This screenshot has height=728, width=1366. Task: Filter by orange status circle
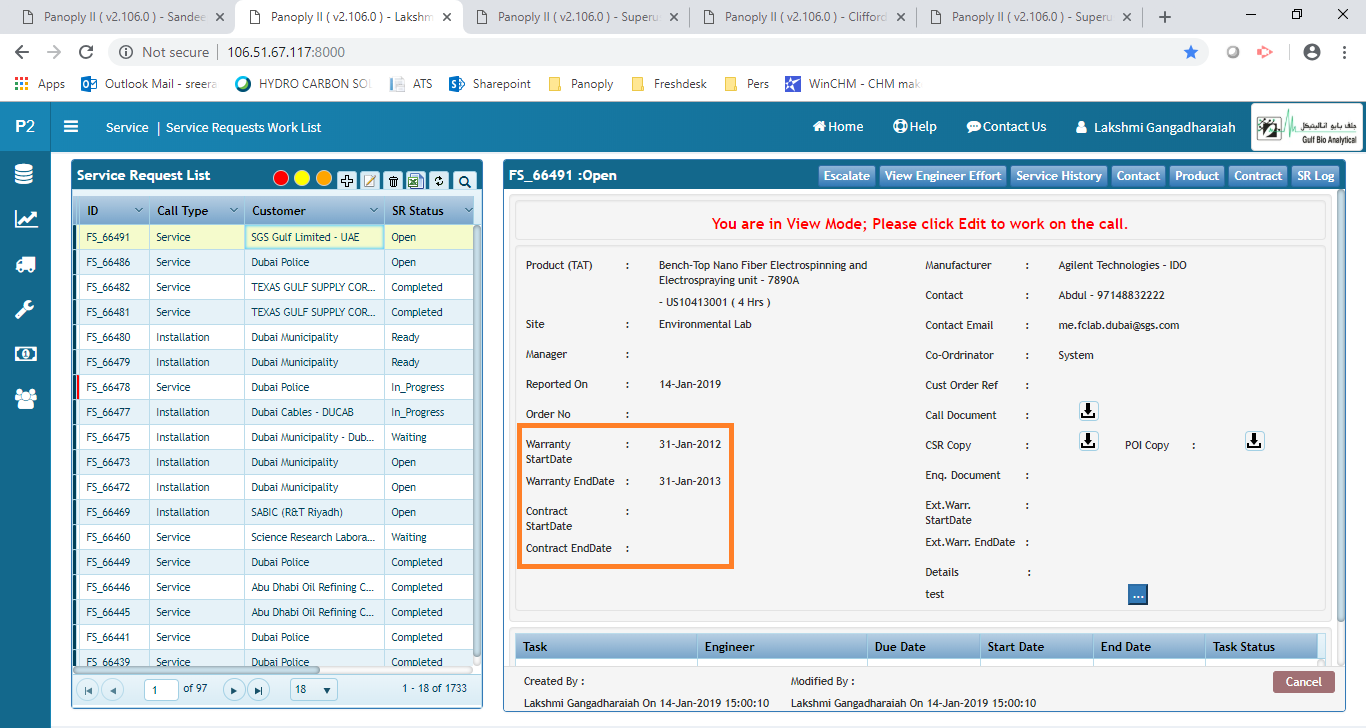point(323,178)
